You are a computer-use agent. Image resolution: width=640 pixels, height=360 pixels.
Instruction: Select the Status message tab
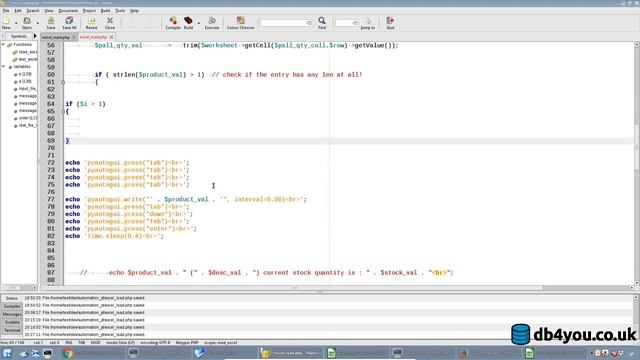tap(12, 298)
